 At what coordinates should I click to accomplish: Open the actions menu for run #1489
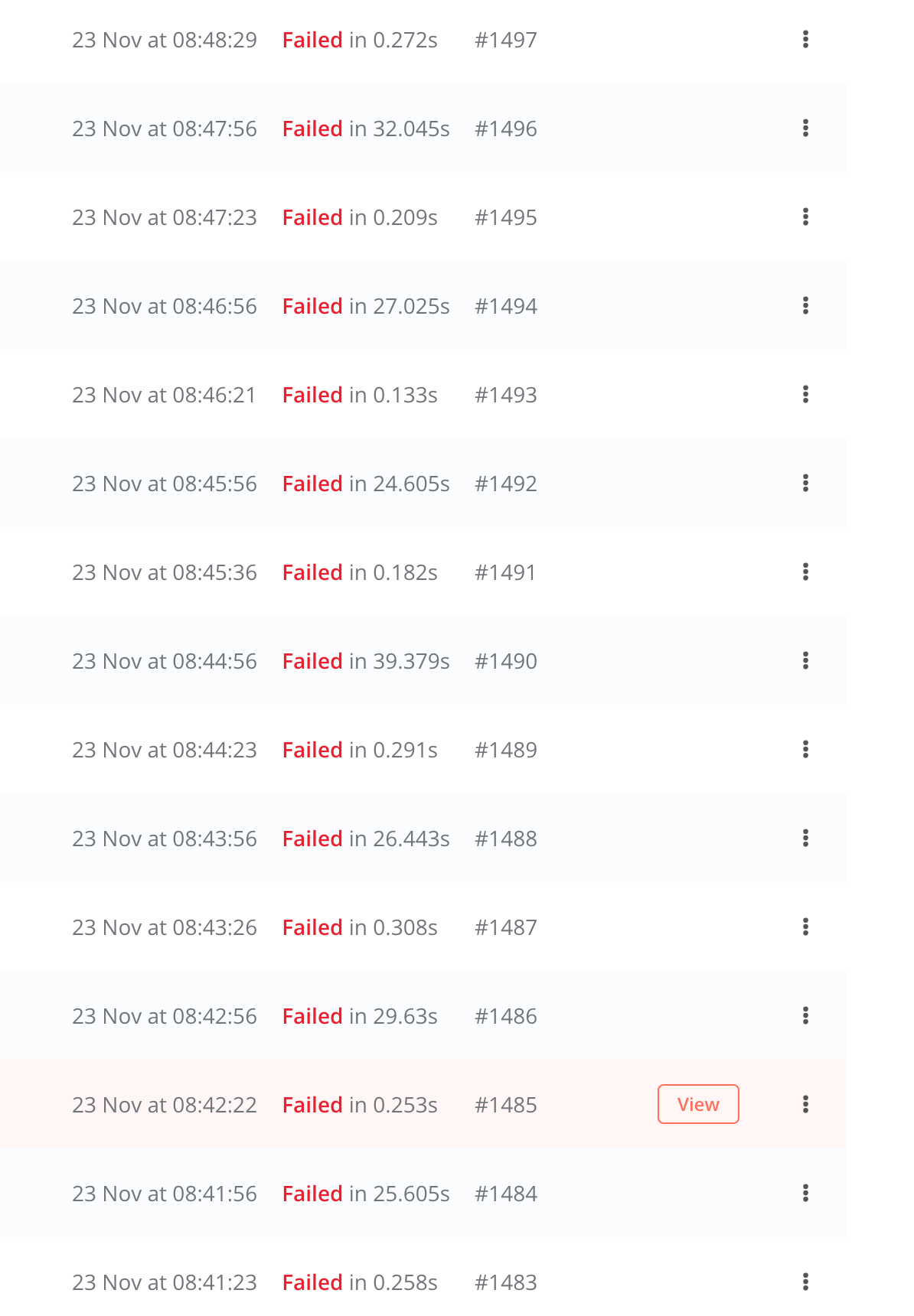[805, 750]
